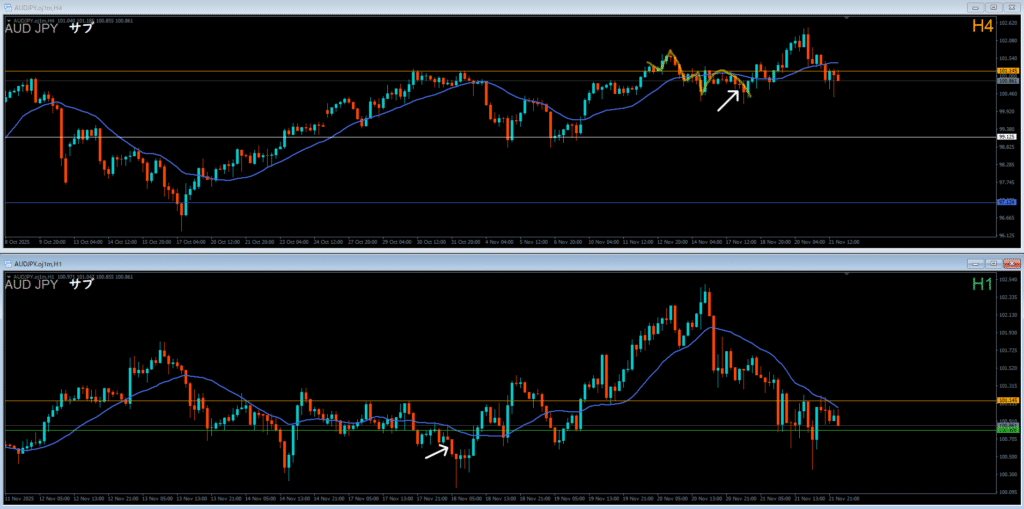Select the AUDJPY.oj1m,H1 window title
Image resolution: width=1024 pixels, height=509 pixels.
pyautogui.click(x=37, y=263)
